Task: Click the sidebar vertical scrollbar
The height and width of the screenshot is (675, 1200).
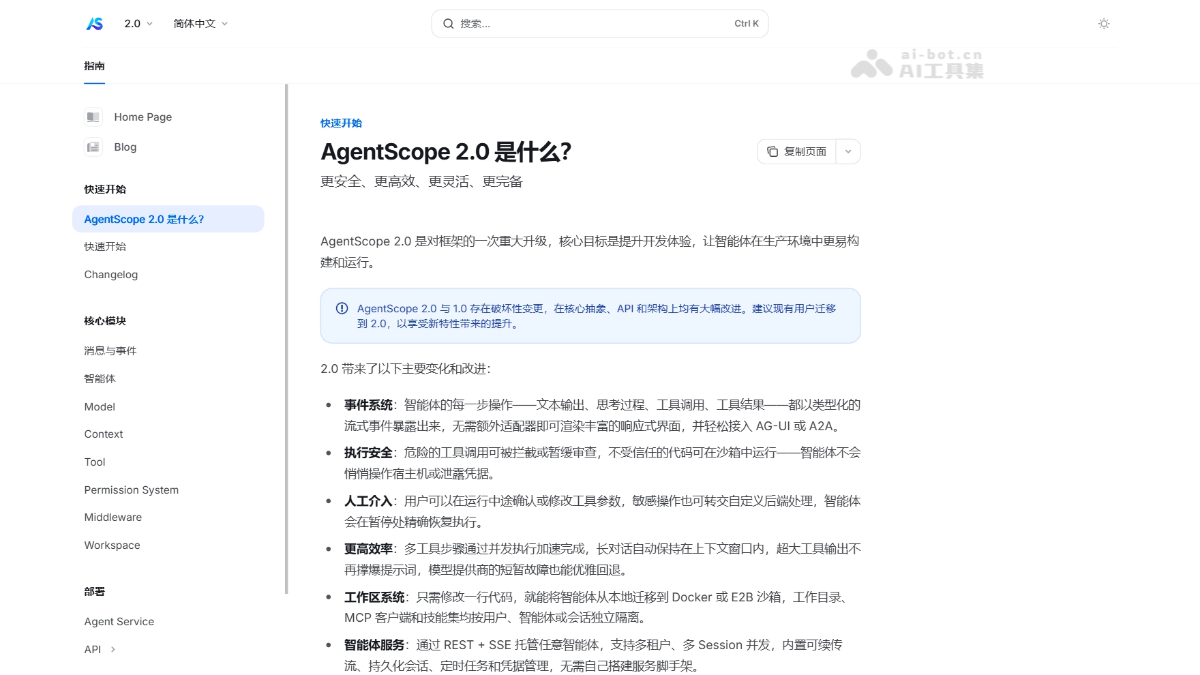Action: [x=287, y=340]
